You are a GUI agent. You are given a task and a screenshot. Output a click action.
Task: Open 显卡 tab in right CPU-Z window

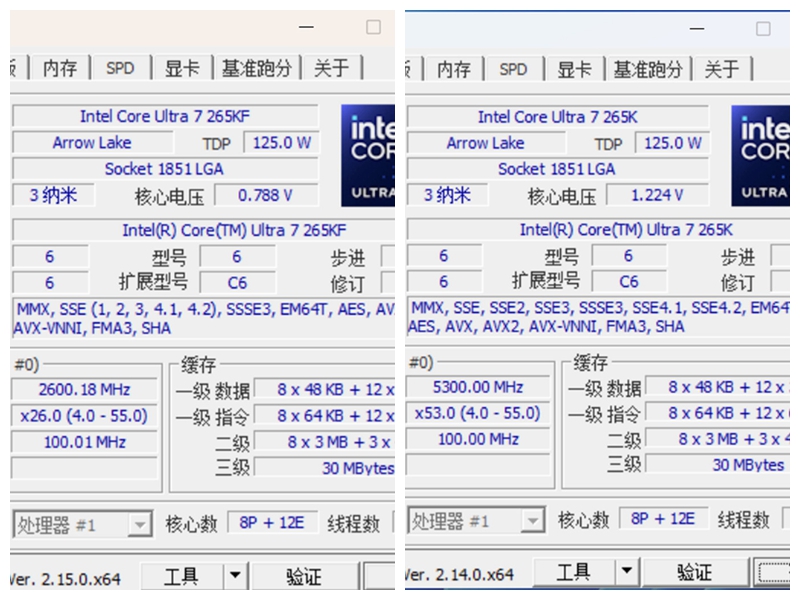574,69
